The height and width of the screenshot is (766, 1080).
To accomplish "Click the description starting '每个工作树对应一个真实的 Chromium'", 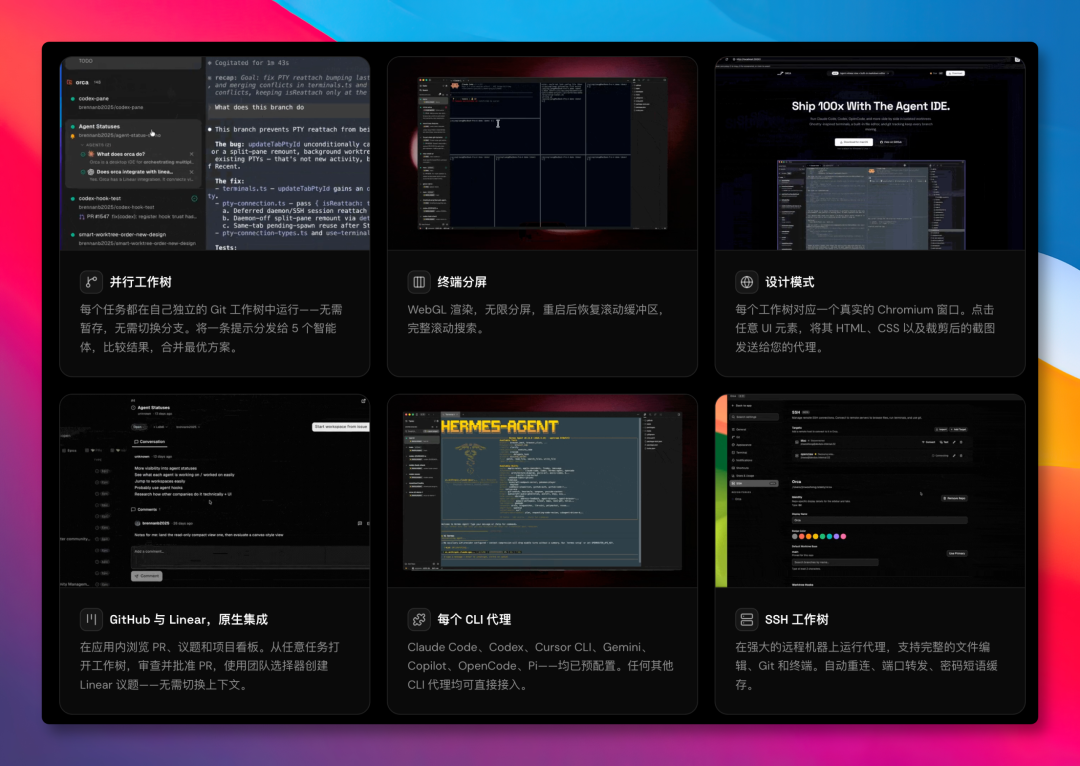I will point(865,328).
